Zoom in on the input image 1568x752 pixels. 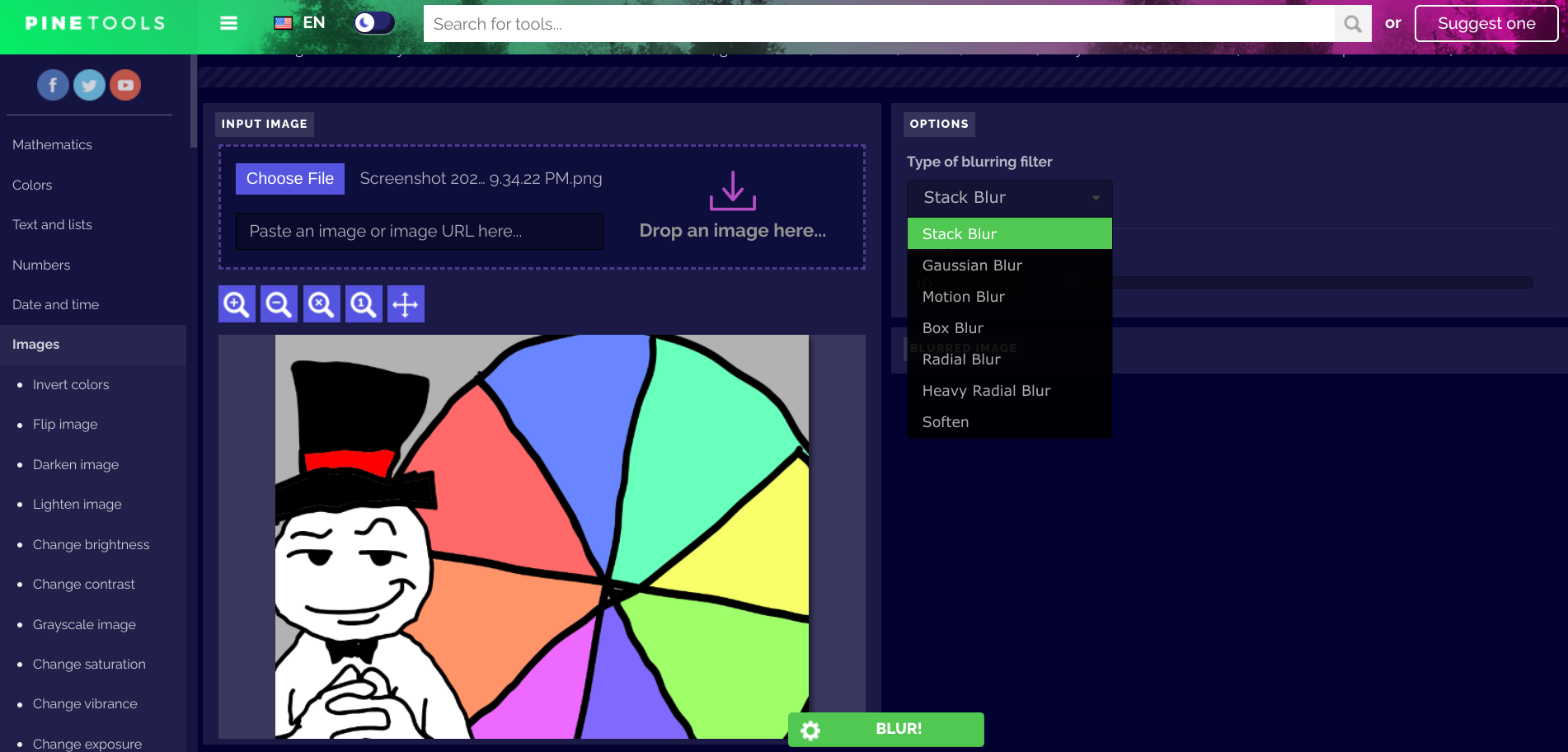[x=237, y=304]
